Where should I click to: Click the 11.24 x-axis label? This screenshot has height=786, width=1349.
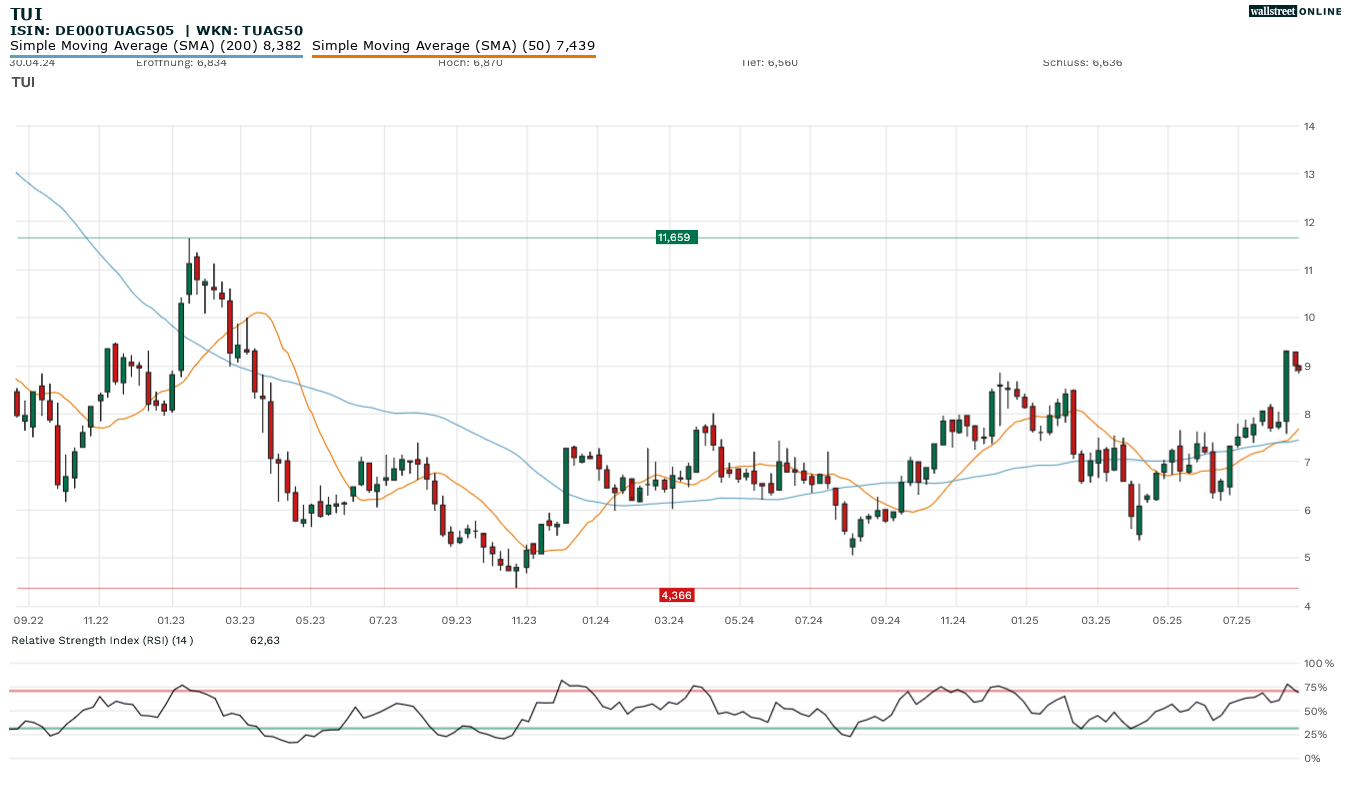click(953, 621)
